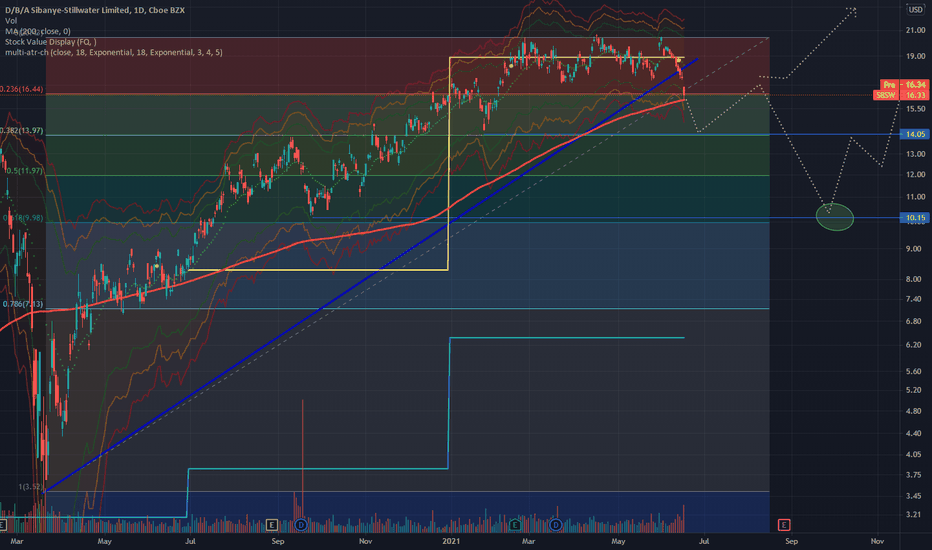Click the 11.00 price axis value

click(x=915, y=197)
